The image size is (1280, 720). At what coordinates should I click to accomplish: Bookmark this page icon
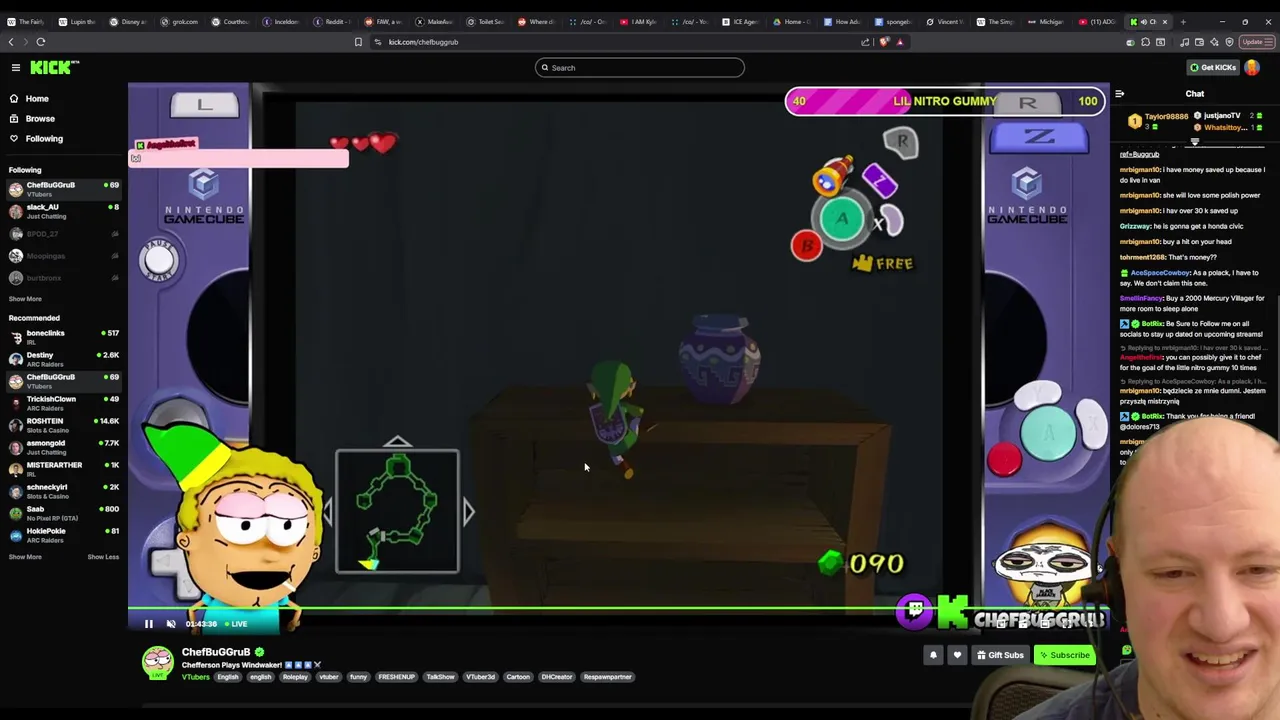coord(358,42)
